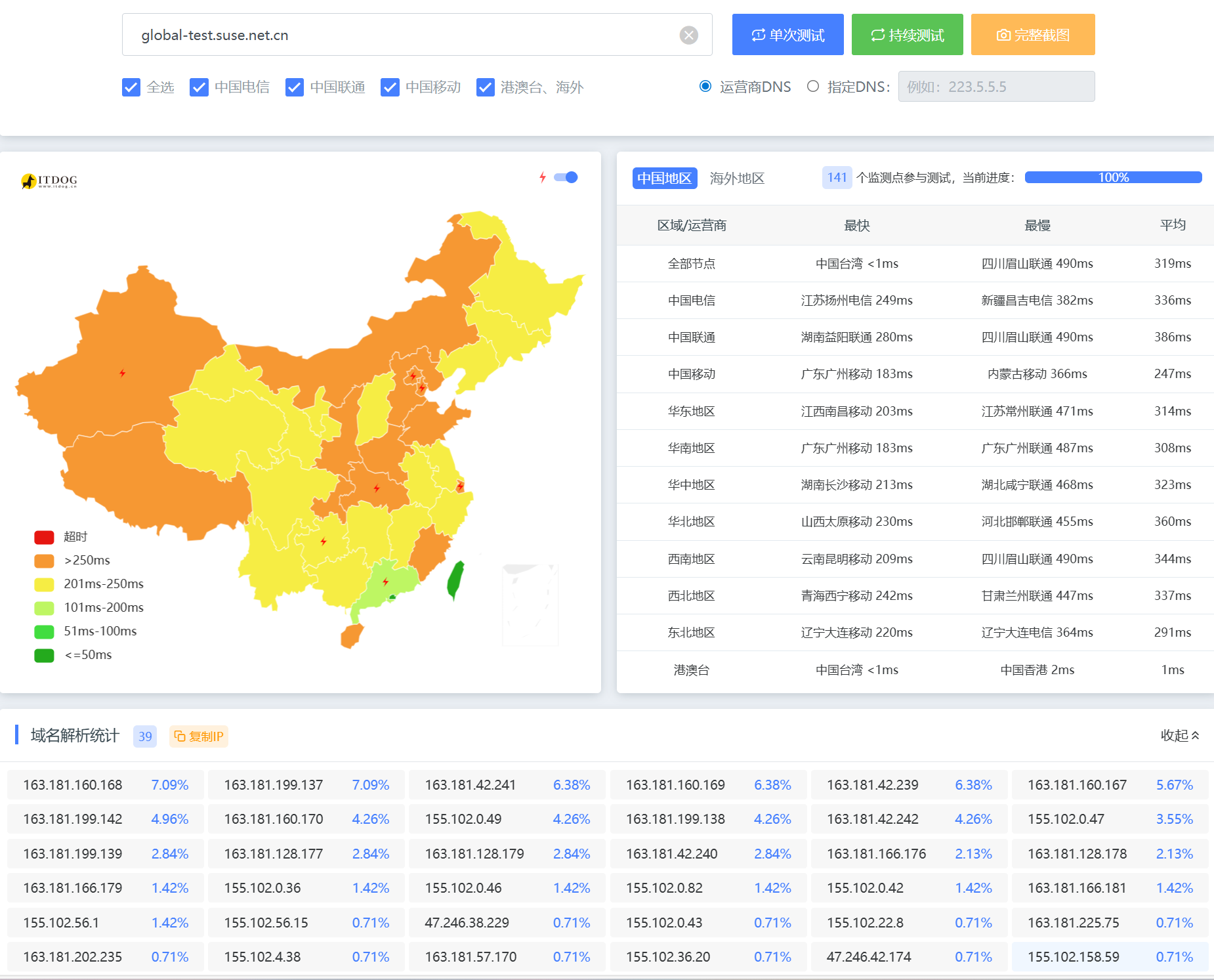Switch to the 中国地区 tab

(664, 178)
